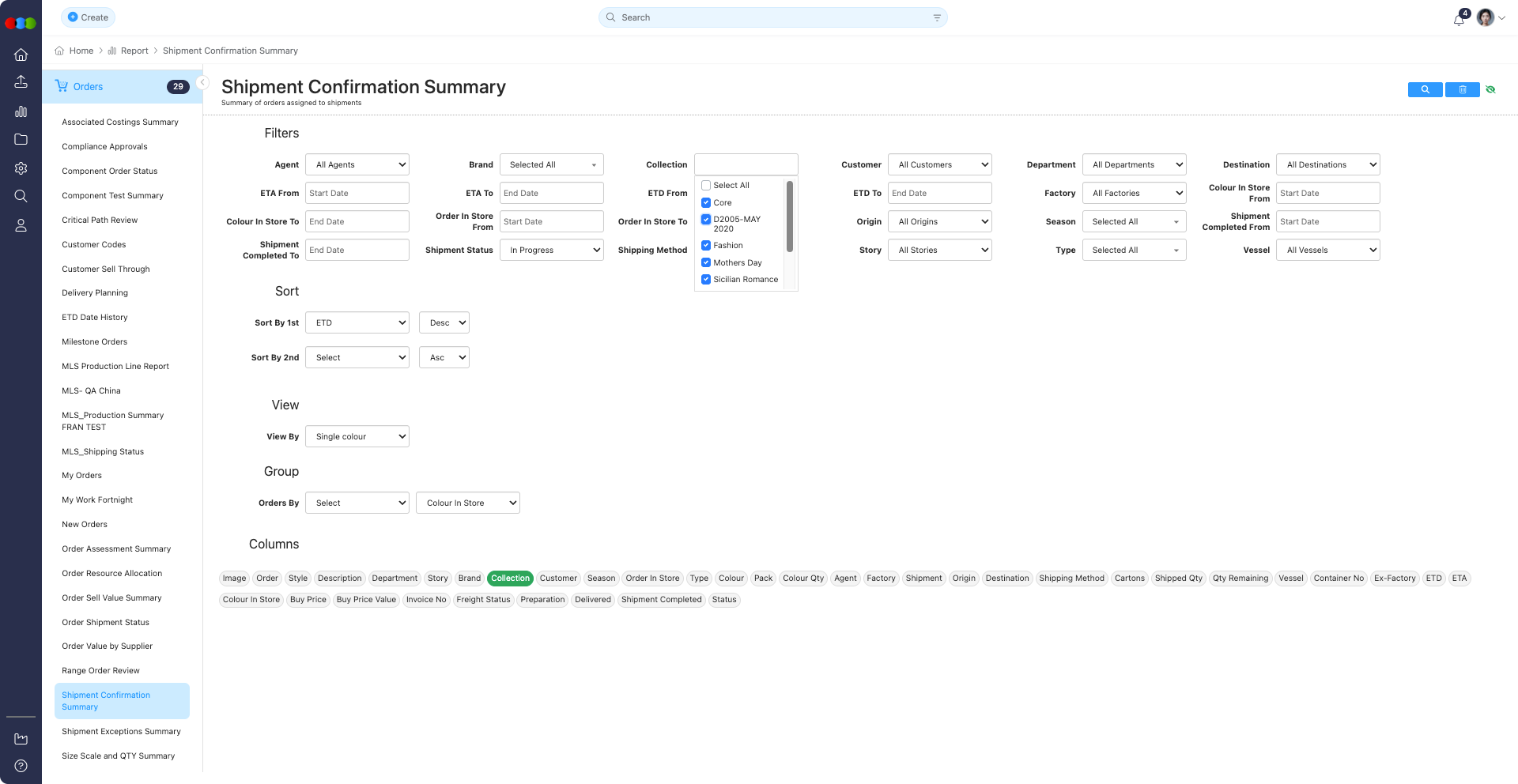Click the Create button
This screenshot has height=784, width=1518.
point(88,17)
